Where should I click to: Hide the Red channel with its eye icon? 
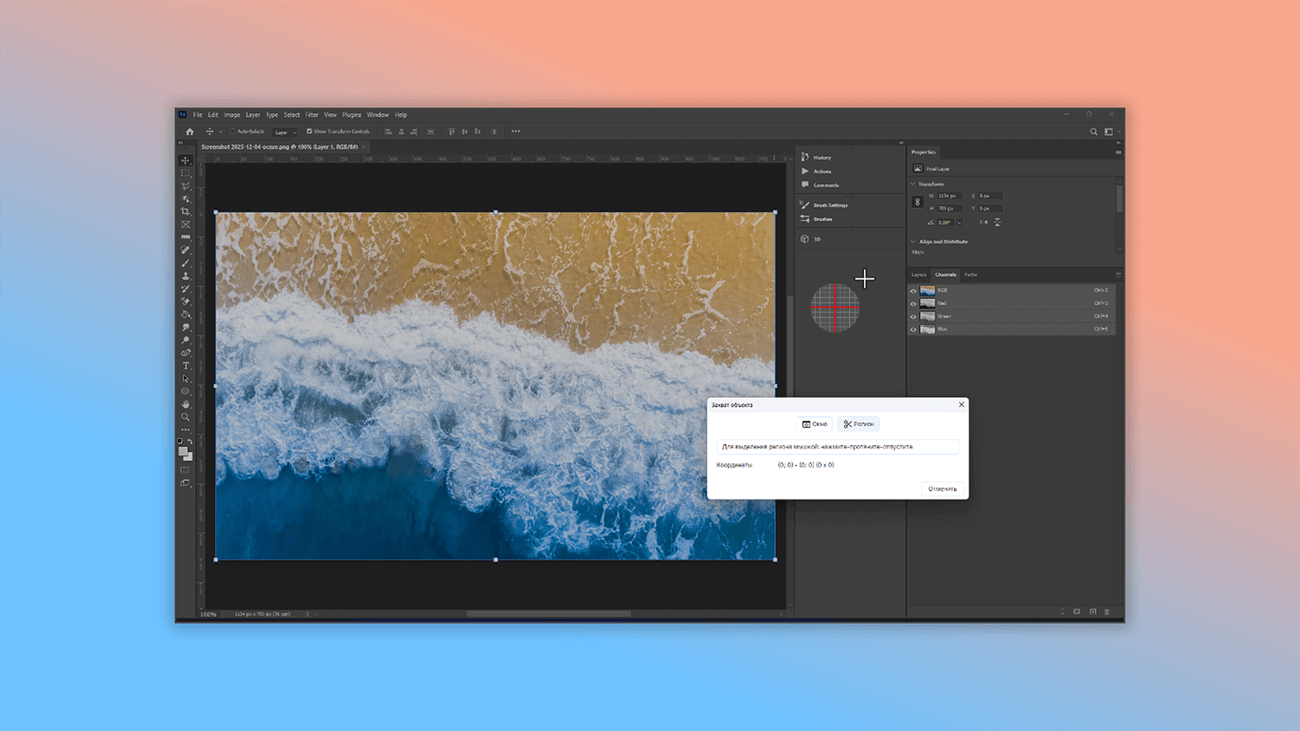point(913,303)
